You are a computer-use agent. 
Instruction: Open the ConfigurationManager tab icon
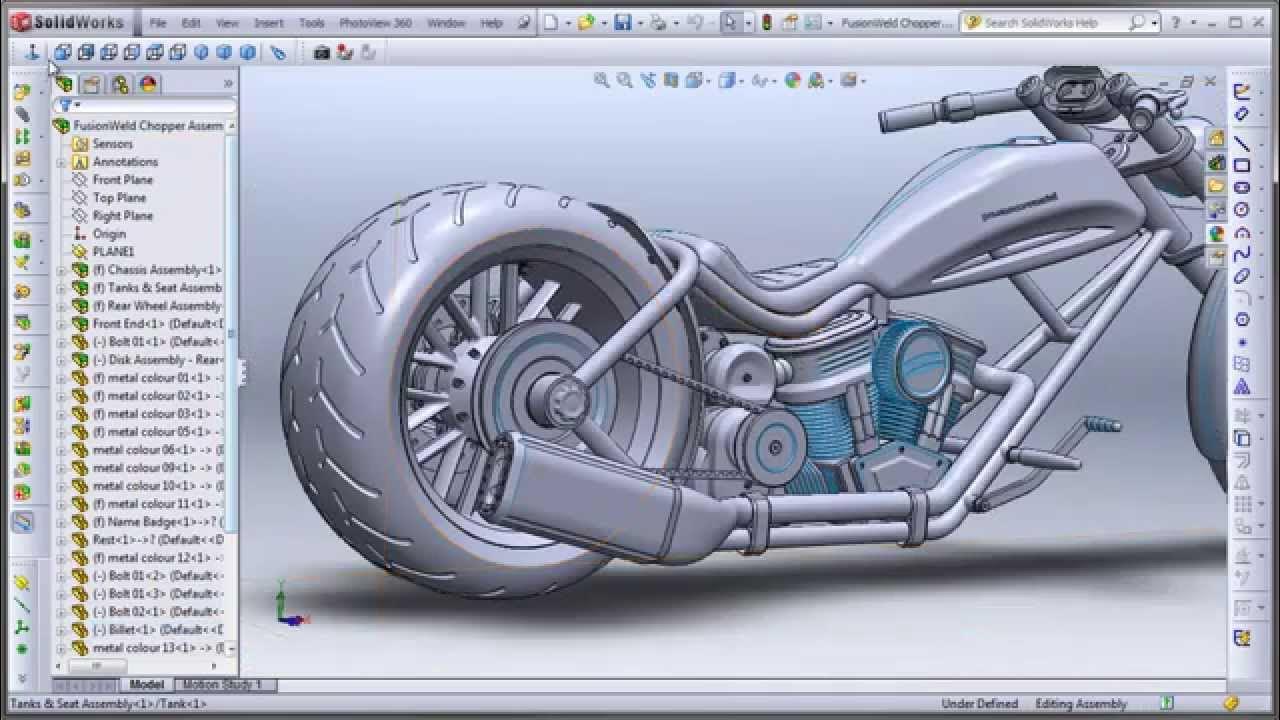[x=120, y=84]
